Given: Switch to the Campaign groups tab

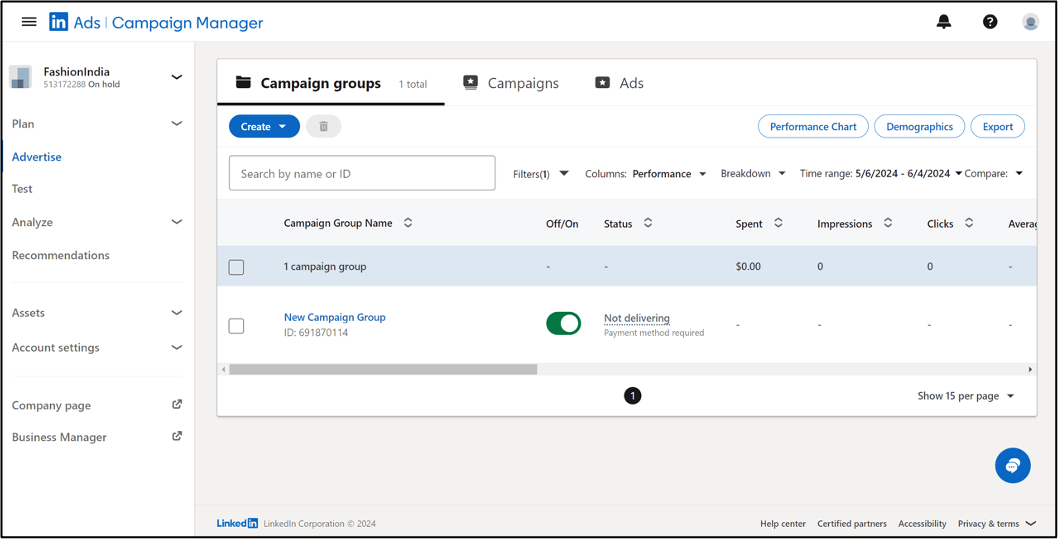Looking at the screenshot, I should 332,83.
